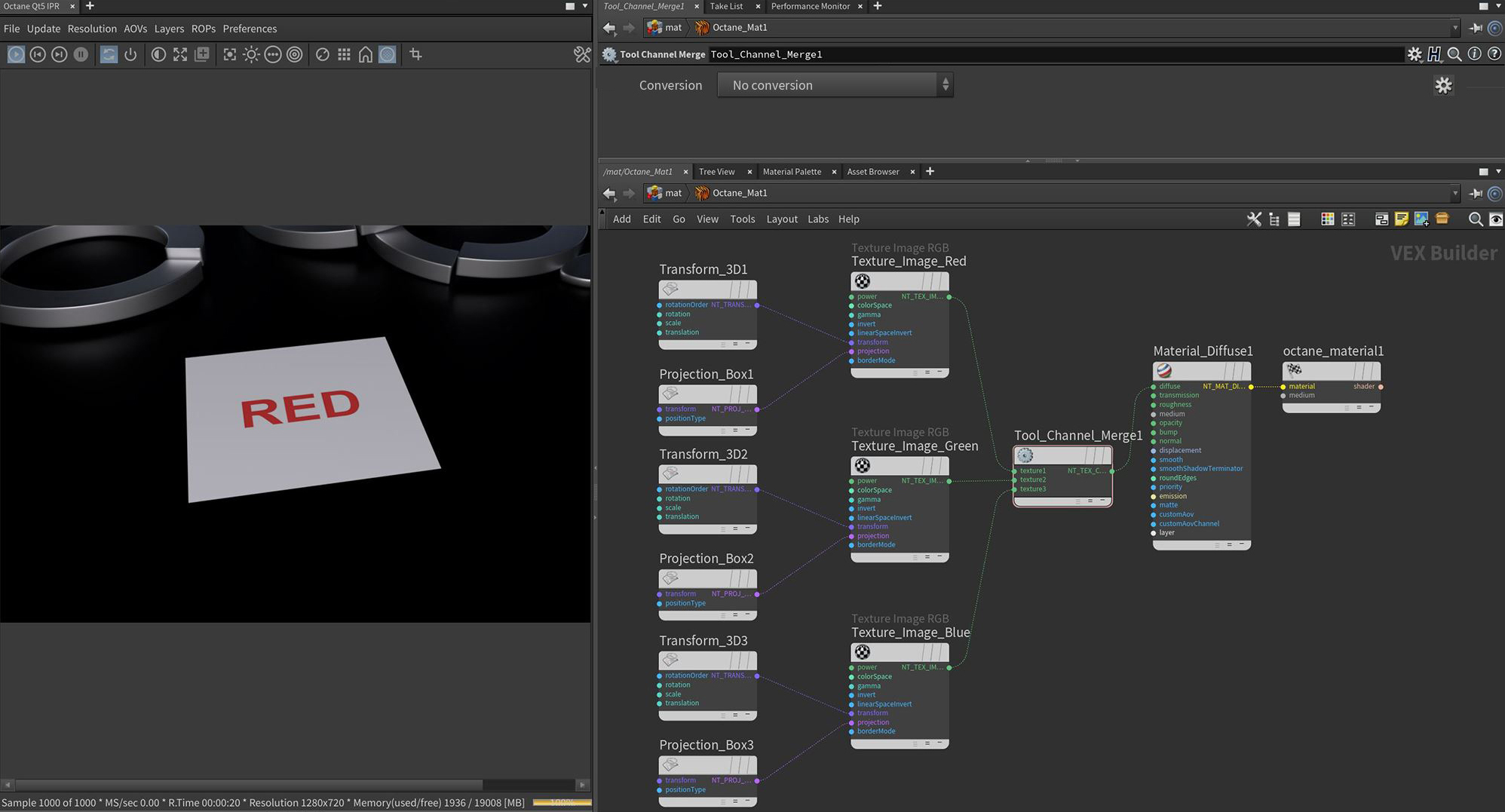
Task: Expand the network editor path dropdown arrow
Action: click(1454, 193)
